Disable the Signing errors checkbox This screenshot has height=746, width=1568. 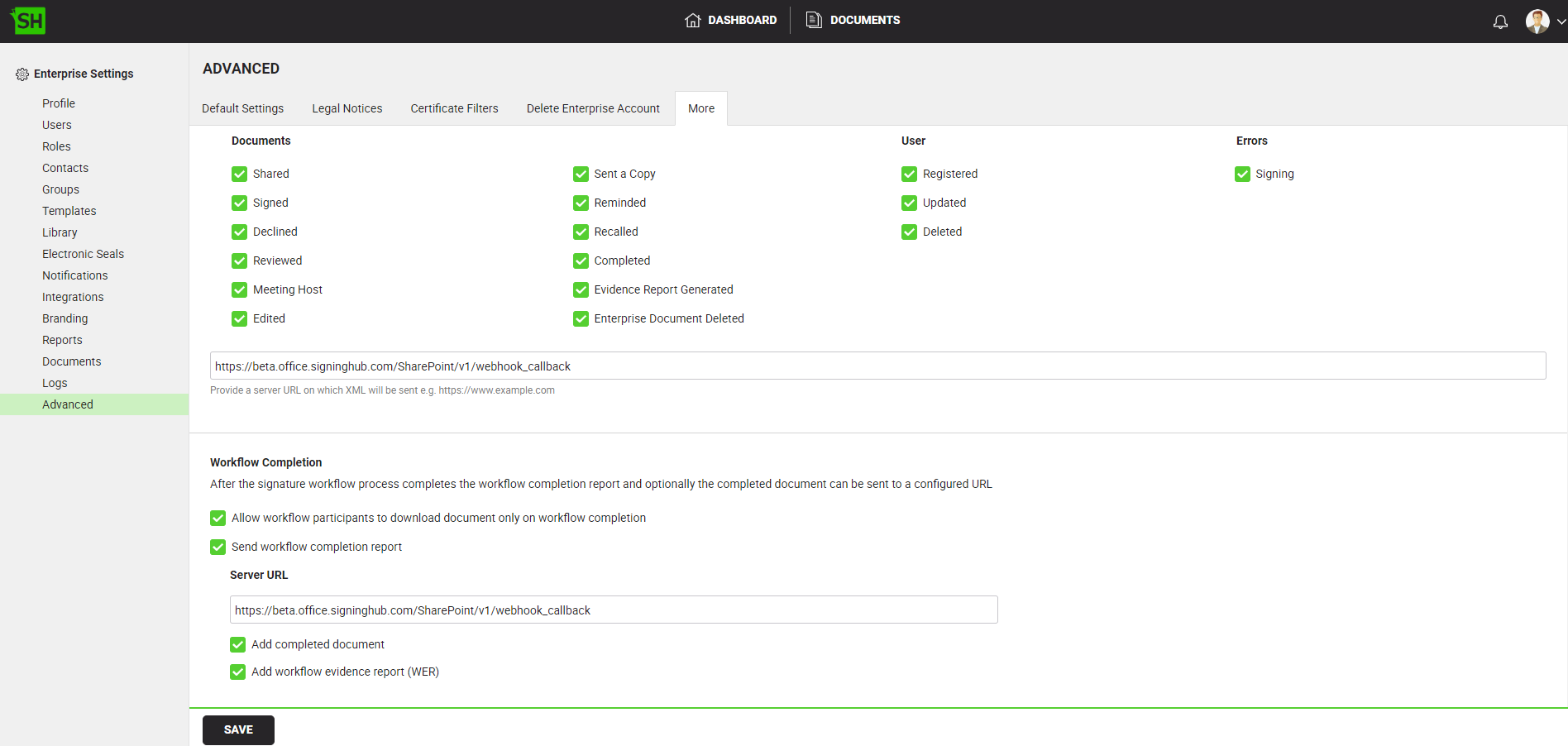pyautogui.click(x=1242, y=174)
